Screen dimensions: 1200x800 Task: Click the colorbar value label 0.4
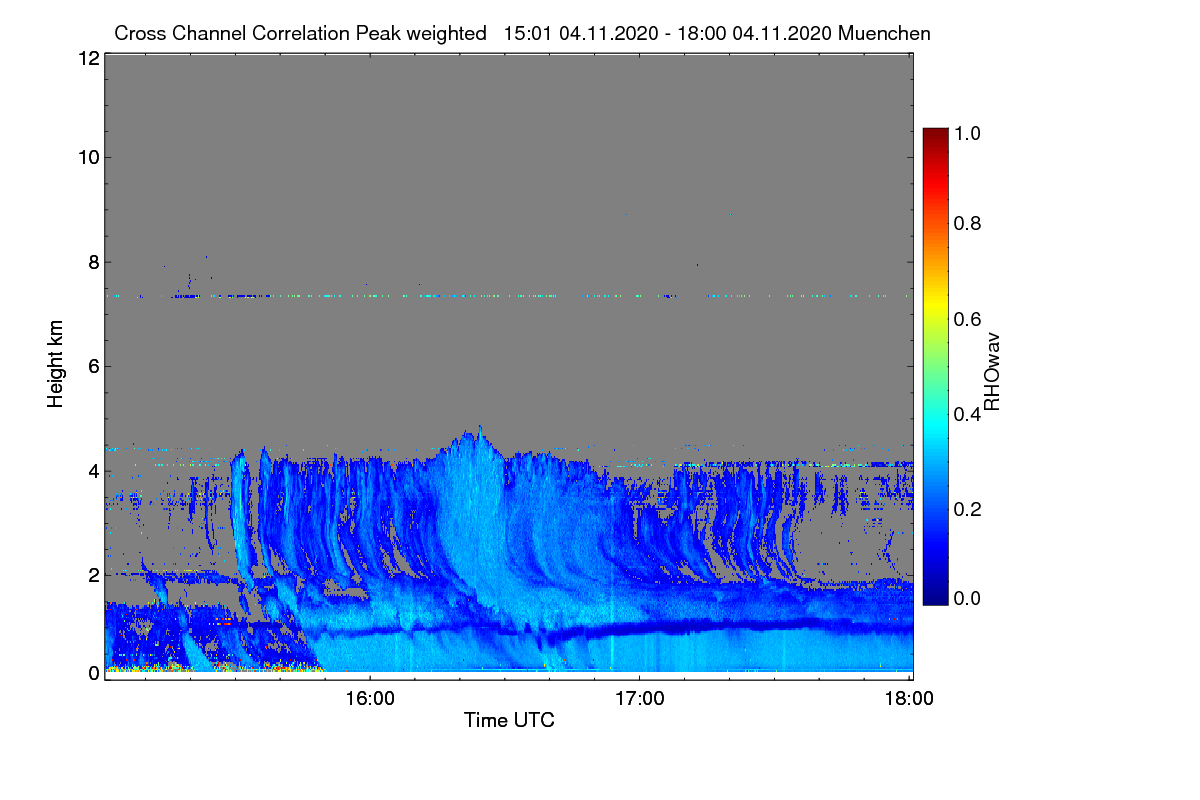pyautogui.click(x=966, y=414)
